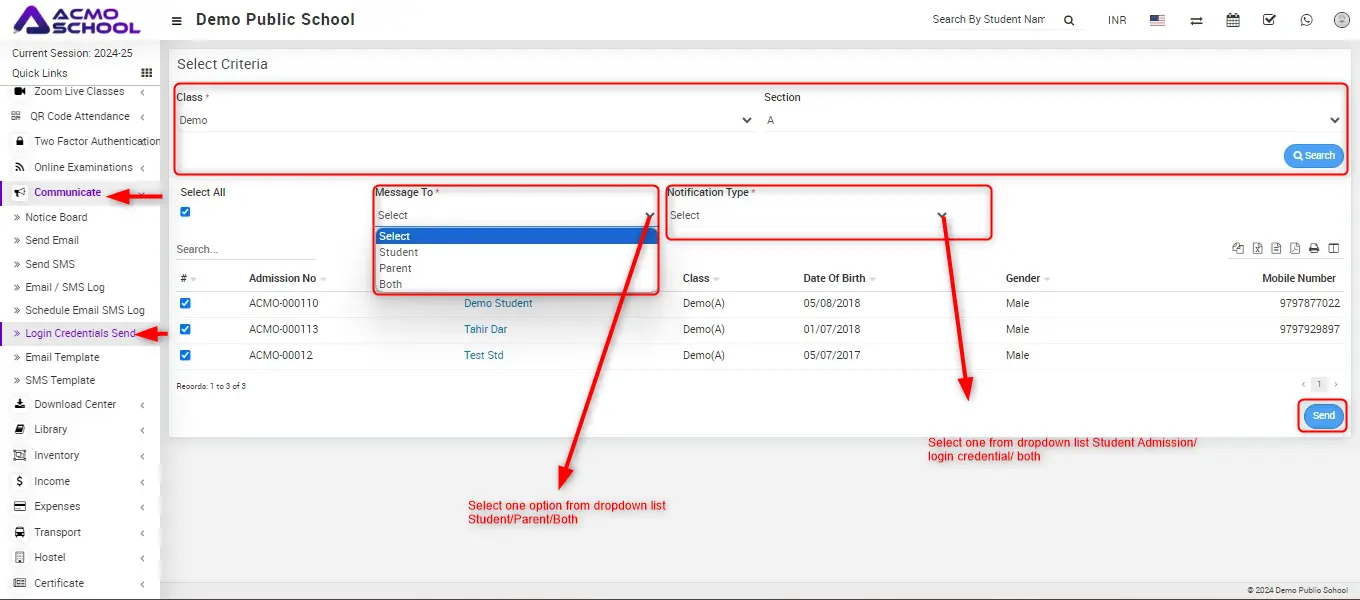Open column visibility icon
The image size is (1360, 600).
click(x=1333, y=249)
